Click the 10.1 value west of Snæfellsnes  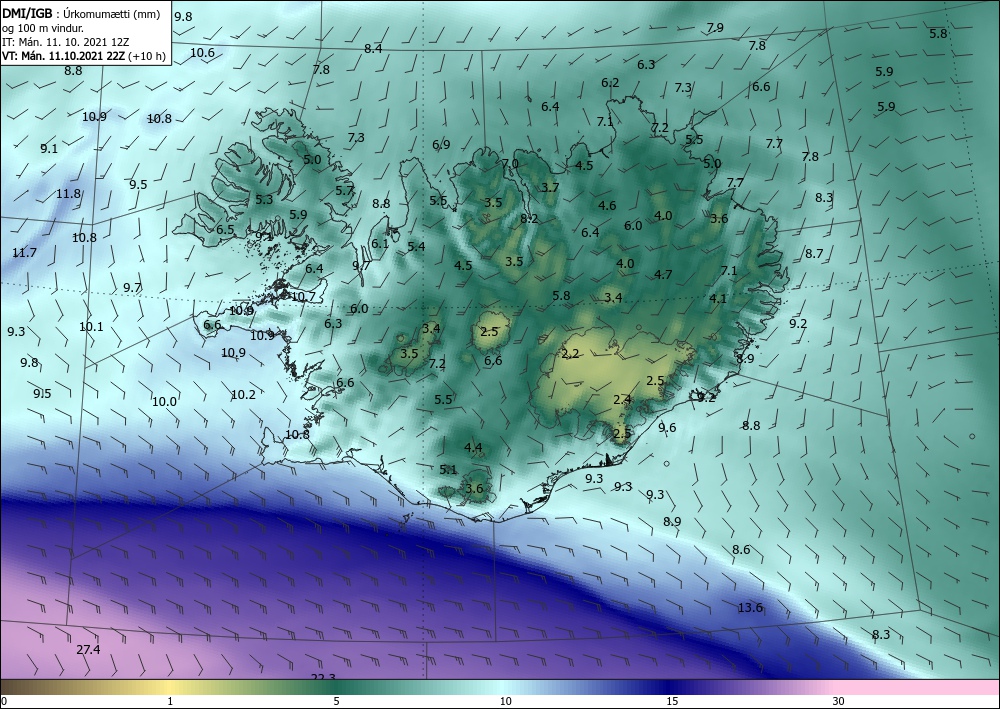91,327
